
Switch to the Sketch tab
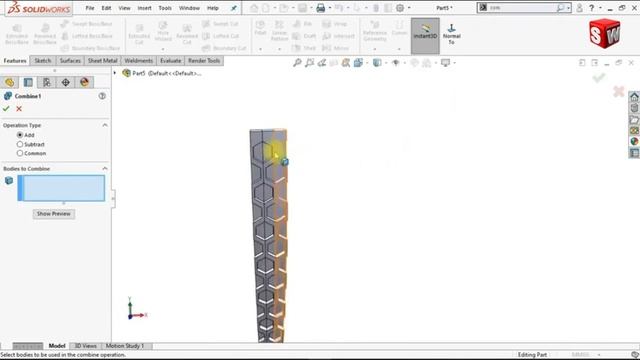click(x=43, y=60)
